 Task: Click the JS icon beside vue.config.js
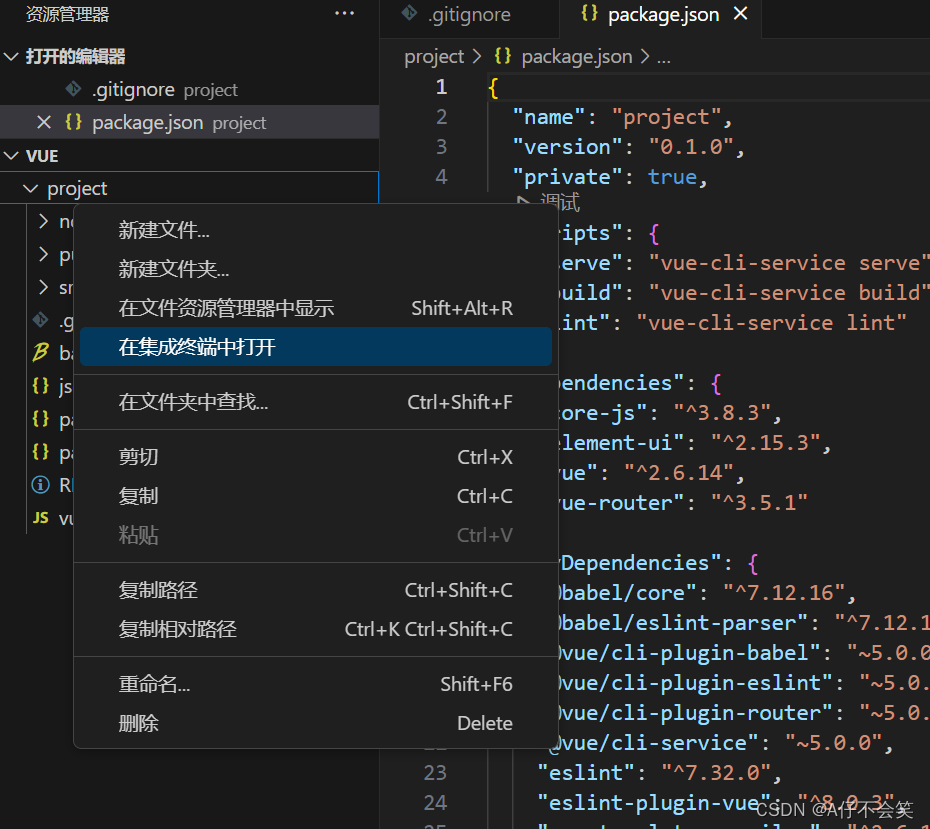pyautogui.click(x=40, y=518)
